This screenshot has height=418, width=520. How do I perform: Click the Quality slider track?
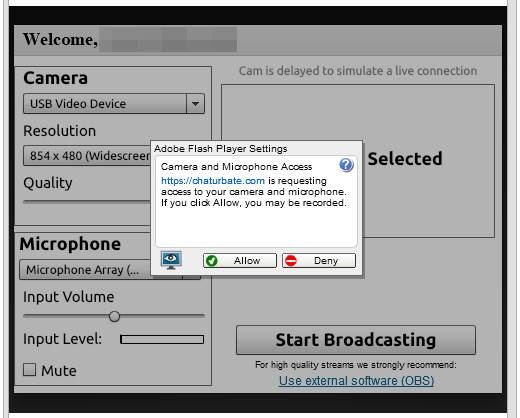87,201
